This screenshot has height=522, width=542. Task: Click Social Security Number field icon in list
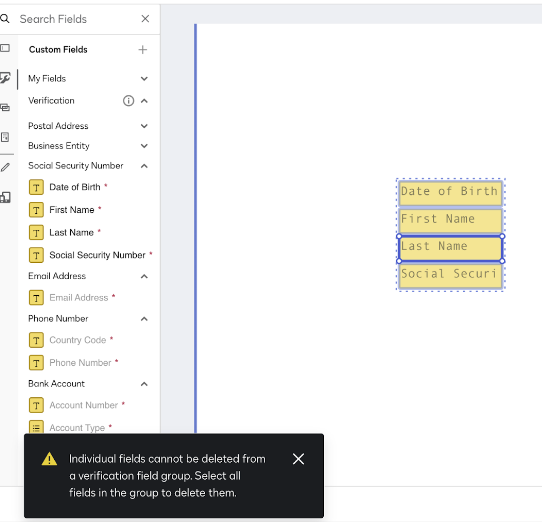point(36,255)
